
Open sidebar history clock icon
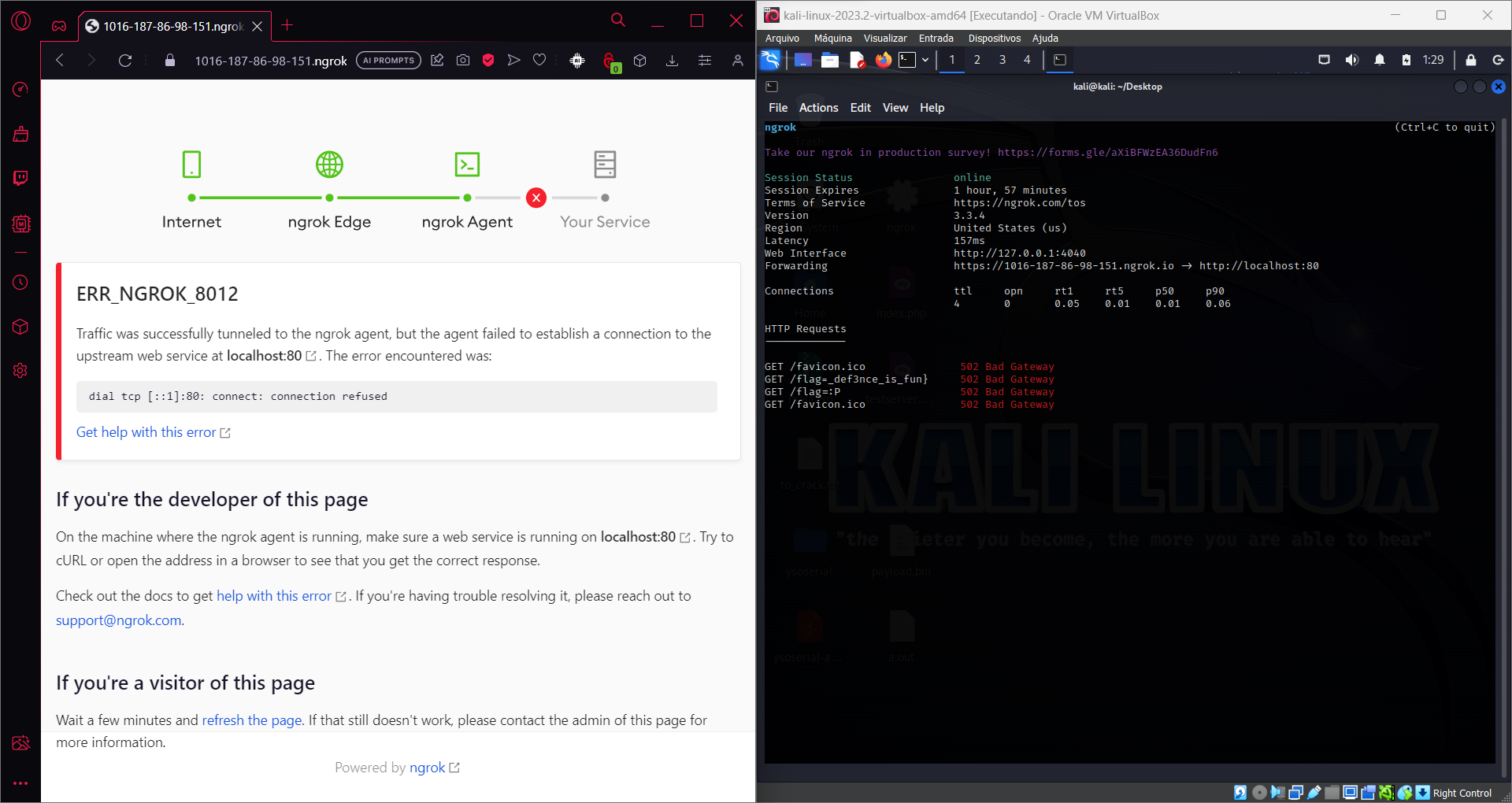[20, 282]
